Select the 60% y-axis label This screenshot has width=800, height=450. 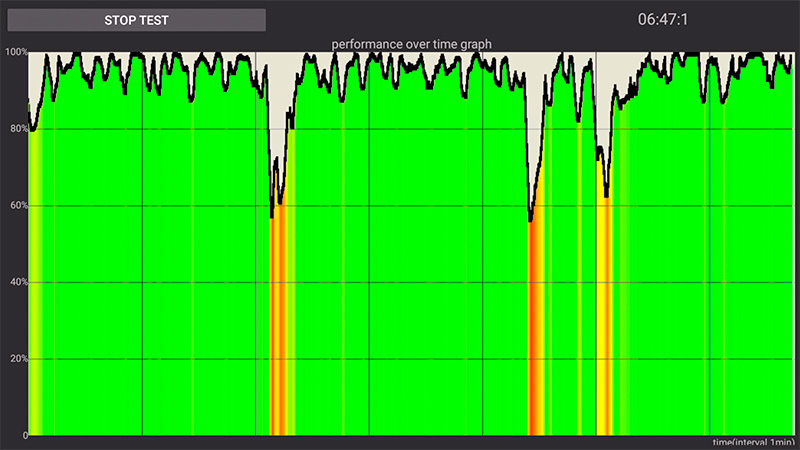tap(14, 206)
